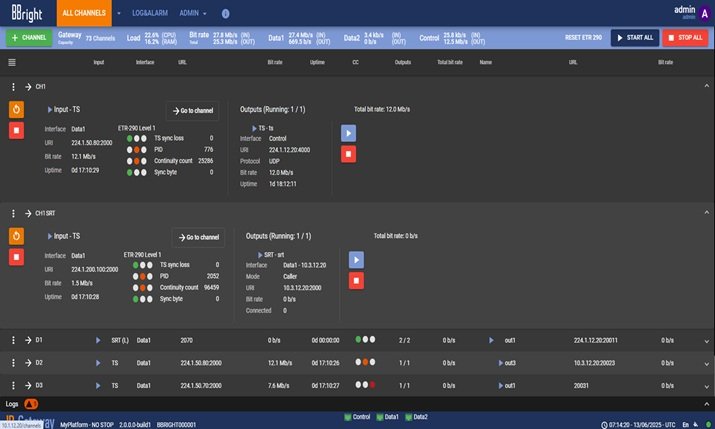The width and height of the screenshot is (715, 429).
Task: Click RESET ETR 290 link
Action: (x=585, y=37)
